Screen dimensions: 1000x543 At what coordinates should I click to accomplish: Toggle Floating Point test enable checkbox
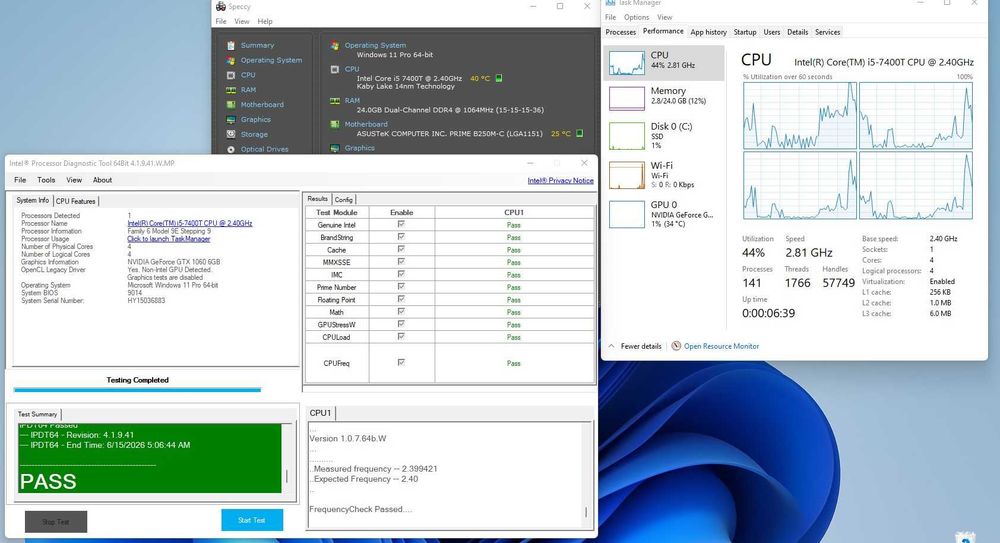click(401, 299)
